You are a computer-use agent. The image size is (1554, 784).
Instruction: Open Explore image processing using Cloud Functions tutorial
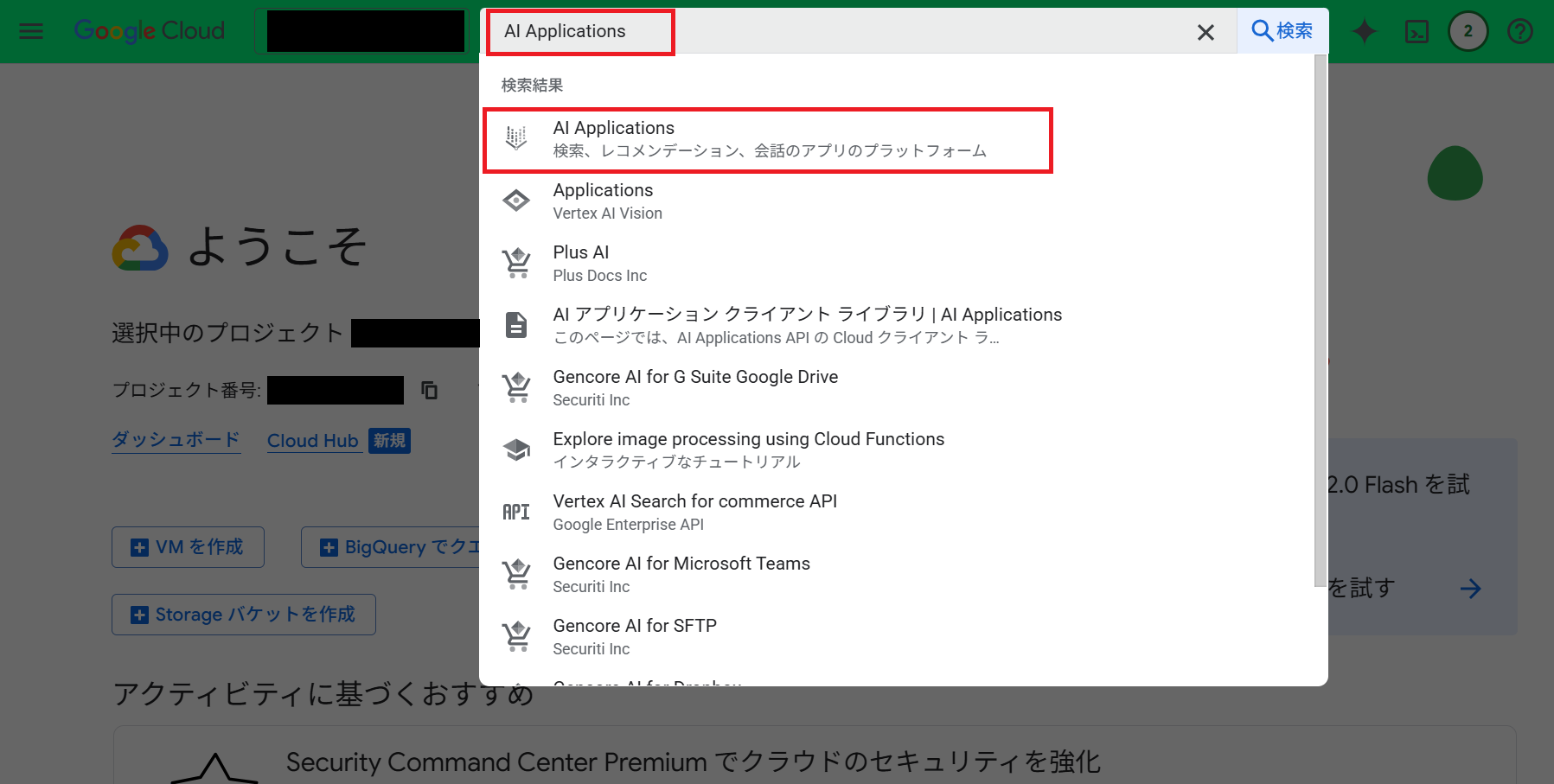tap(897, 450)
